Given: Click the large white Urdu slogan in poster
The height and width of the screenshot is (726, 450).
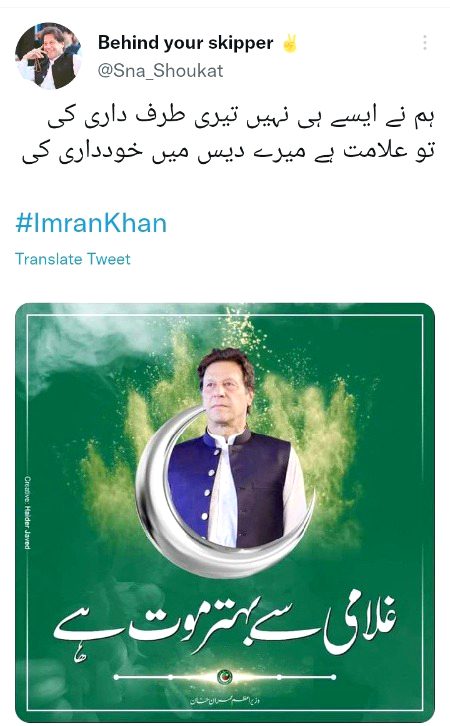Looking at the screenshot, I should coord(227,628).
